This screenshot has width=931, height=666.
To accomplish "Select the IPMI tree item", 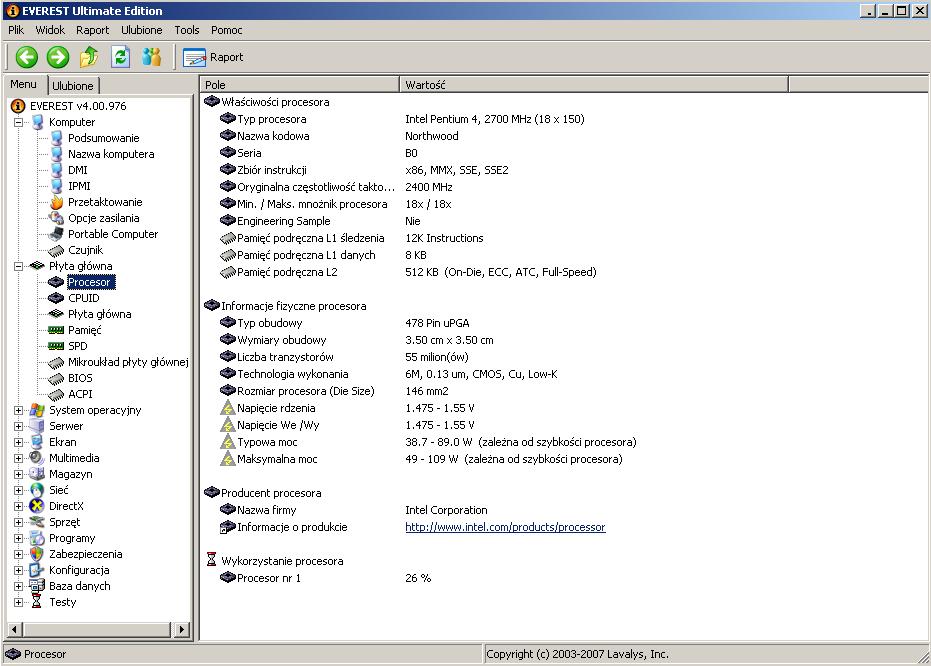I will pos(79,186).
